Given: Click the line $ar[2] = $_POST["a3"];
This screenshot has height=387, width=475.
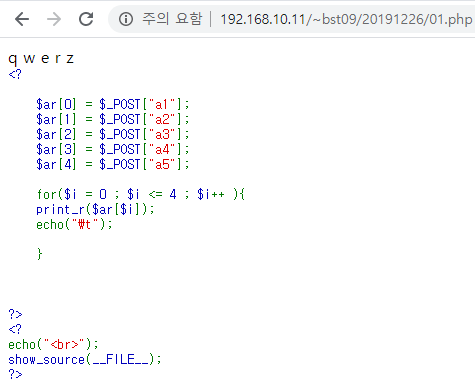Looking at the screenshot, I should (x=113, y=134).
